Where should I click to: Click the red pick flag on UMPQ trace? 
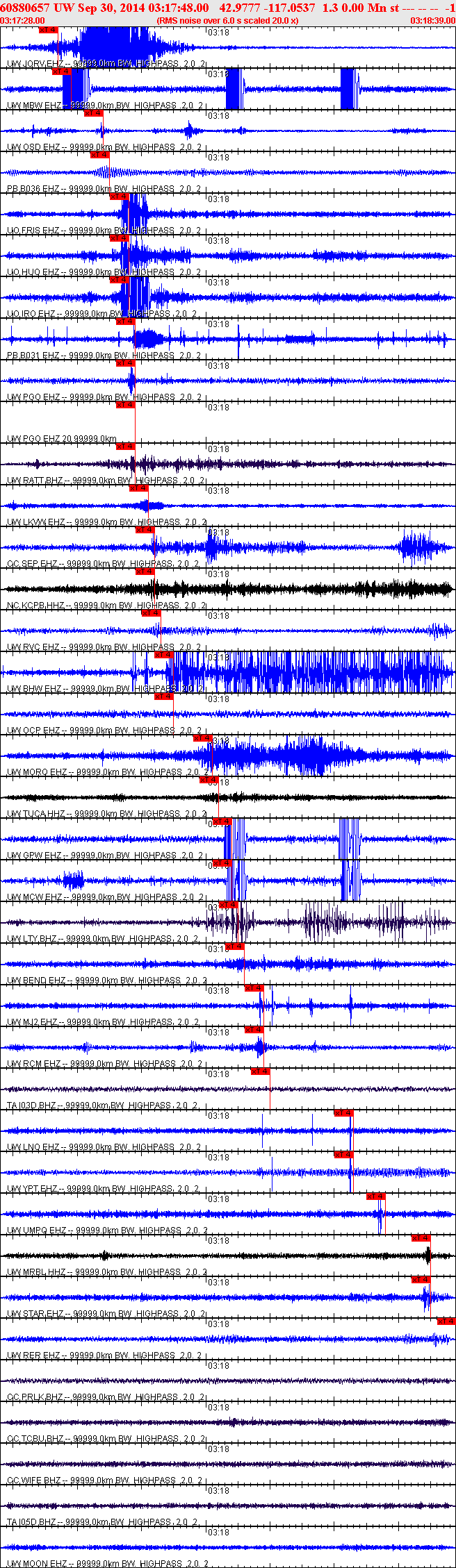(x=376, y=1196)
